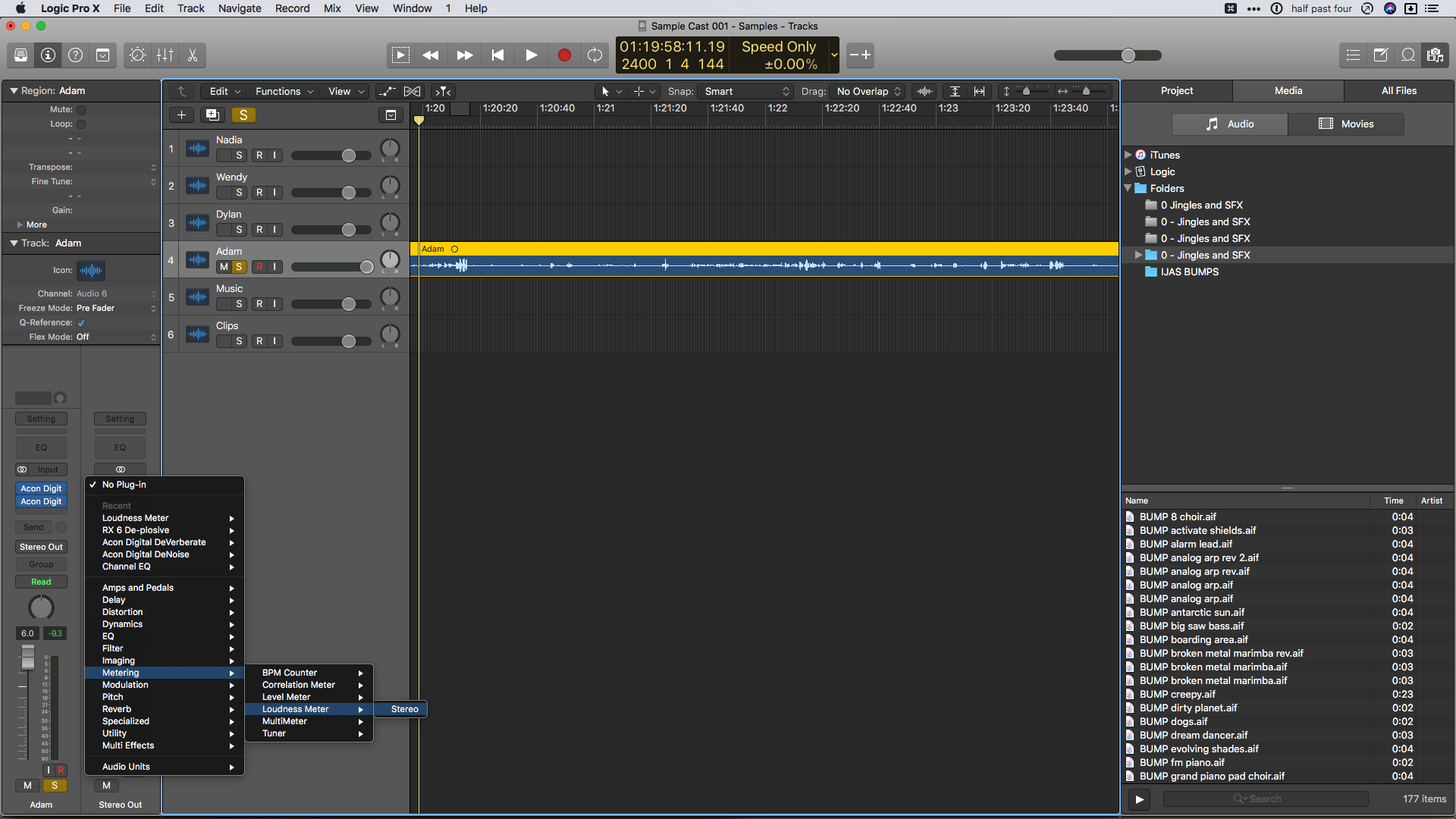Mute the Adam track
This screenshot has width=1456, height=819.
[224, 267]
